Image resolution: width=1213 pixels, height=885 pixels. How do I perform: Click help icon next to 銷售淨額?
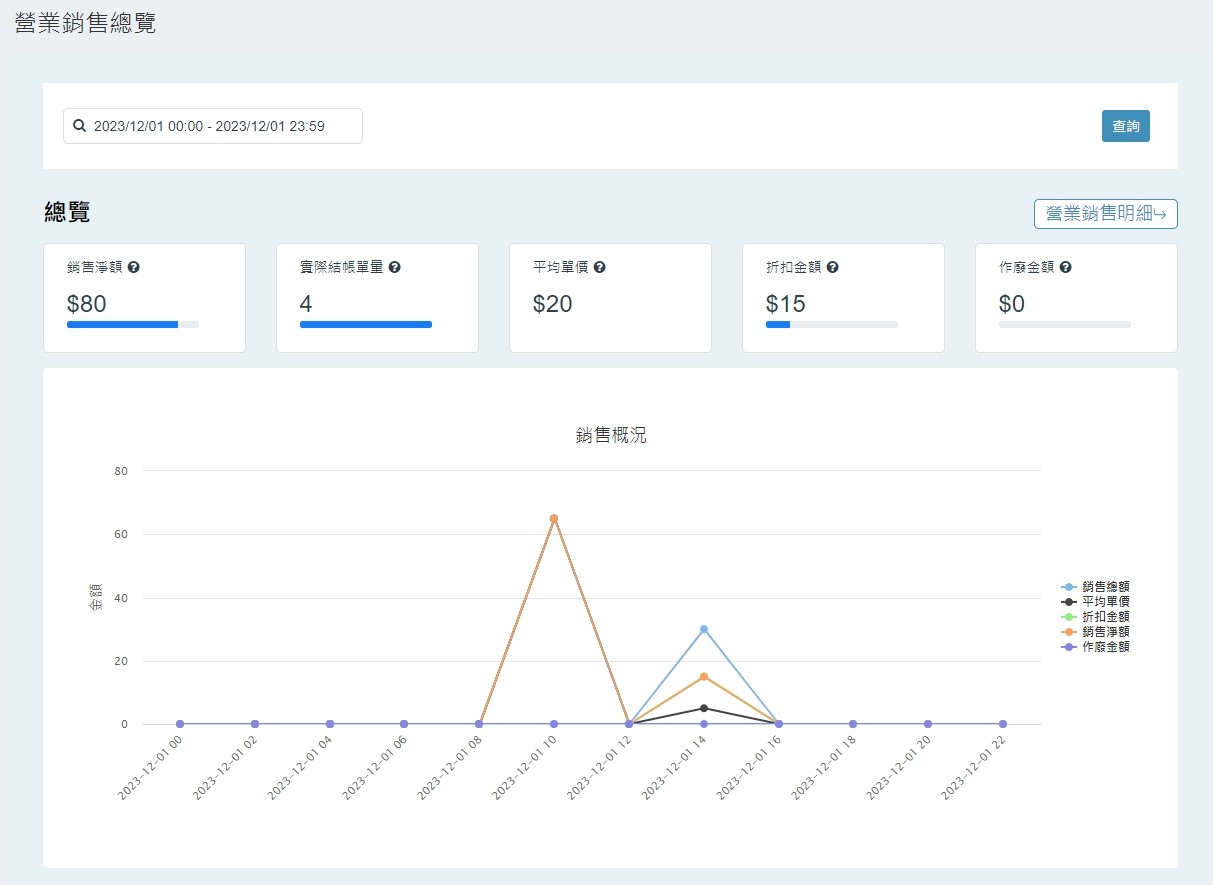click(x=133, y=268)
